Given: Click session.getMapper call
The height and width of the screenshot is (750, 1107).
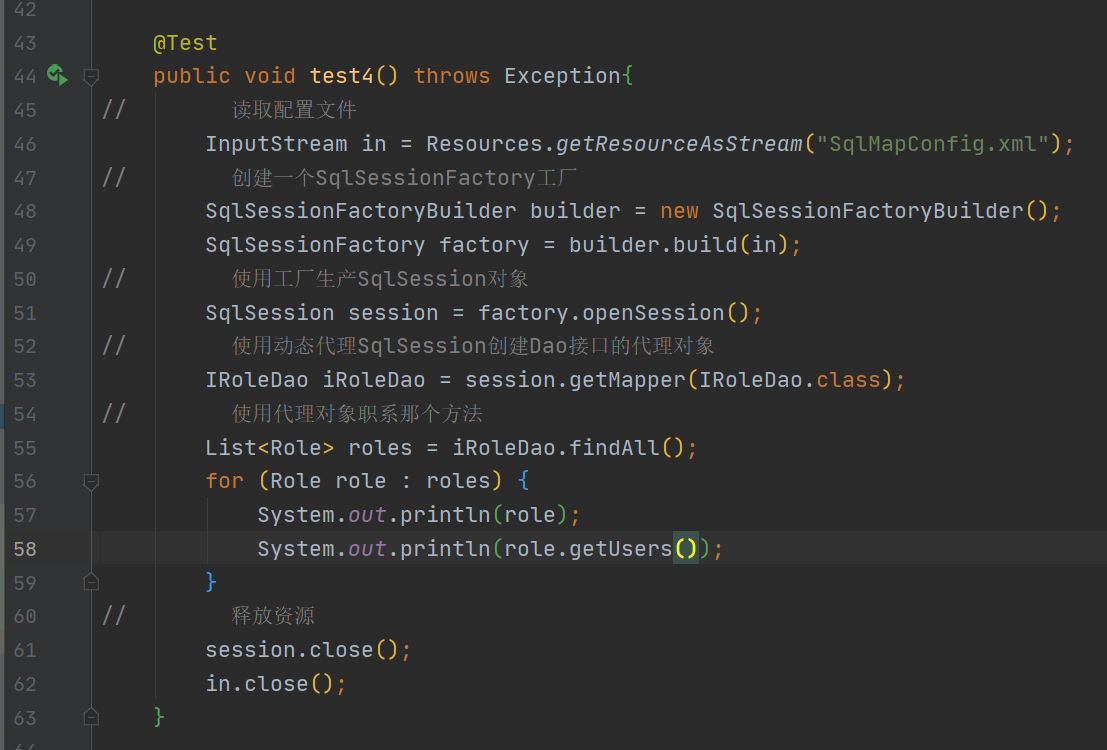Looking at the screenshot, I should (x=575, y=380).
